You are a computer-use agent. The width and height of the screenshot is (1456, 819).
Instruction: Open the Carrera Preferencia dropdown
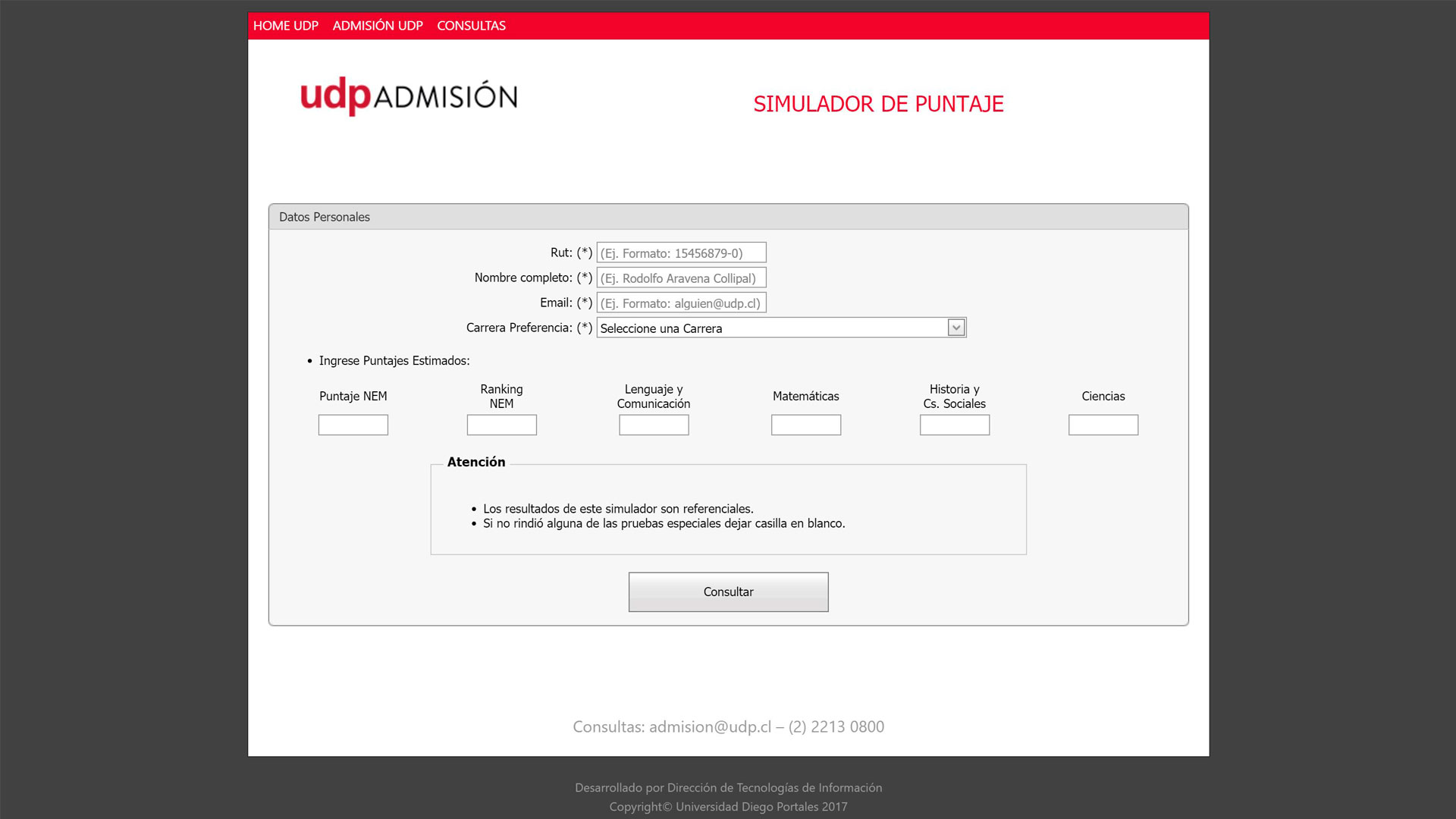pyautogui.click(x=781, y=328)
